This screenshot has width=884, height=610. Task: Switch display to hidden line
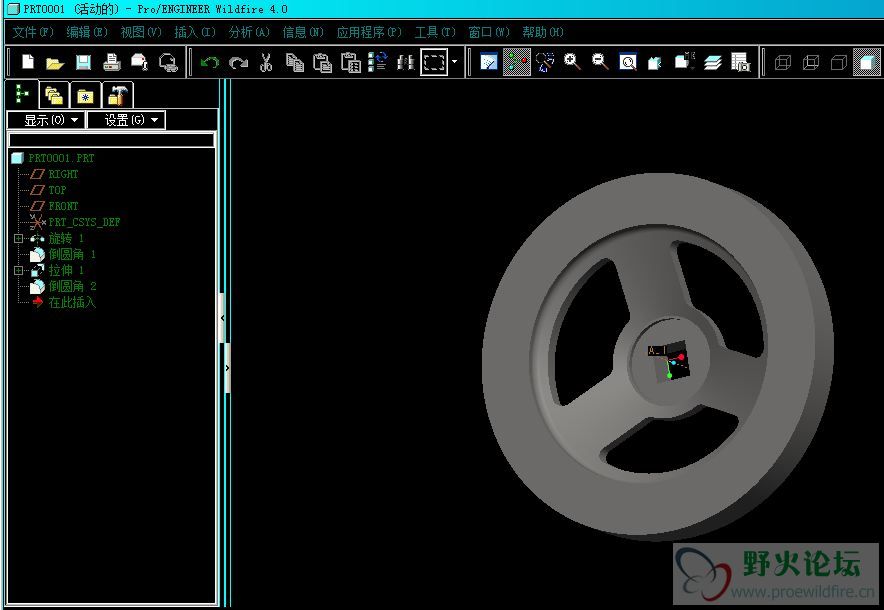(811, 62)
